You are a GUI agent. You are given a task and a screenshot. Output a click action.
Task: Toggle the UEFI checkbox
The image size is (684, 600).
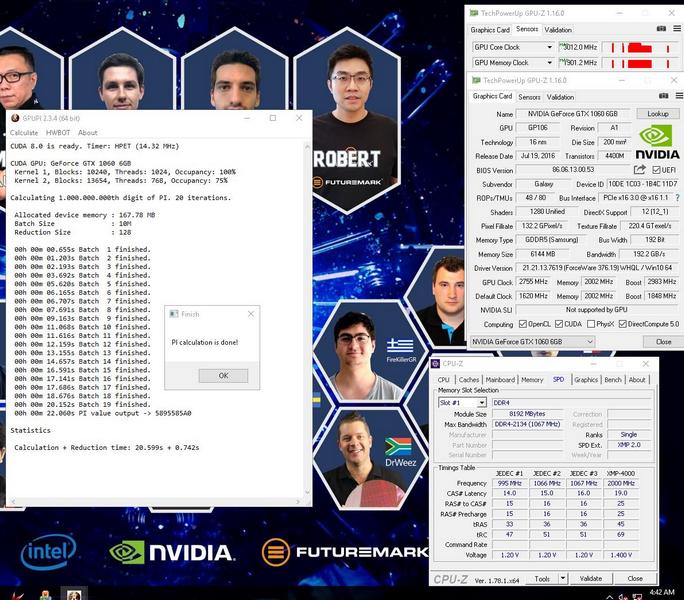(x=656, y=170)
